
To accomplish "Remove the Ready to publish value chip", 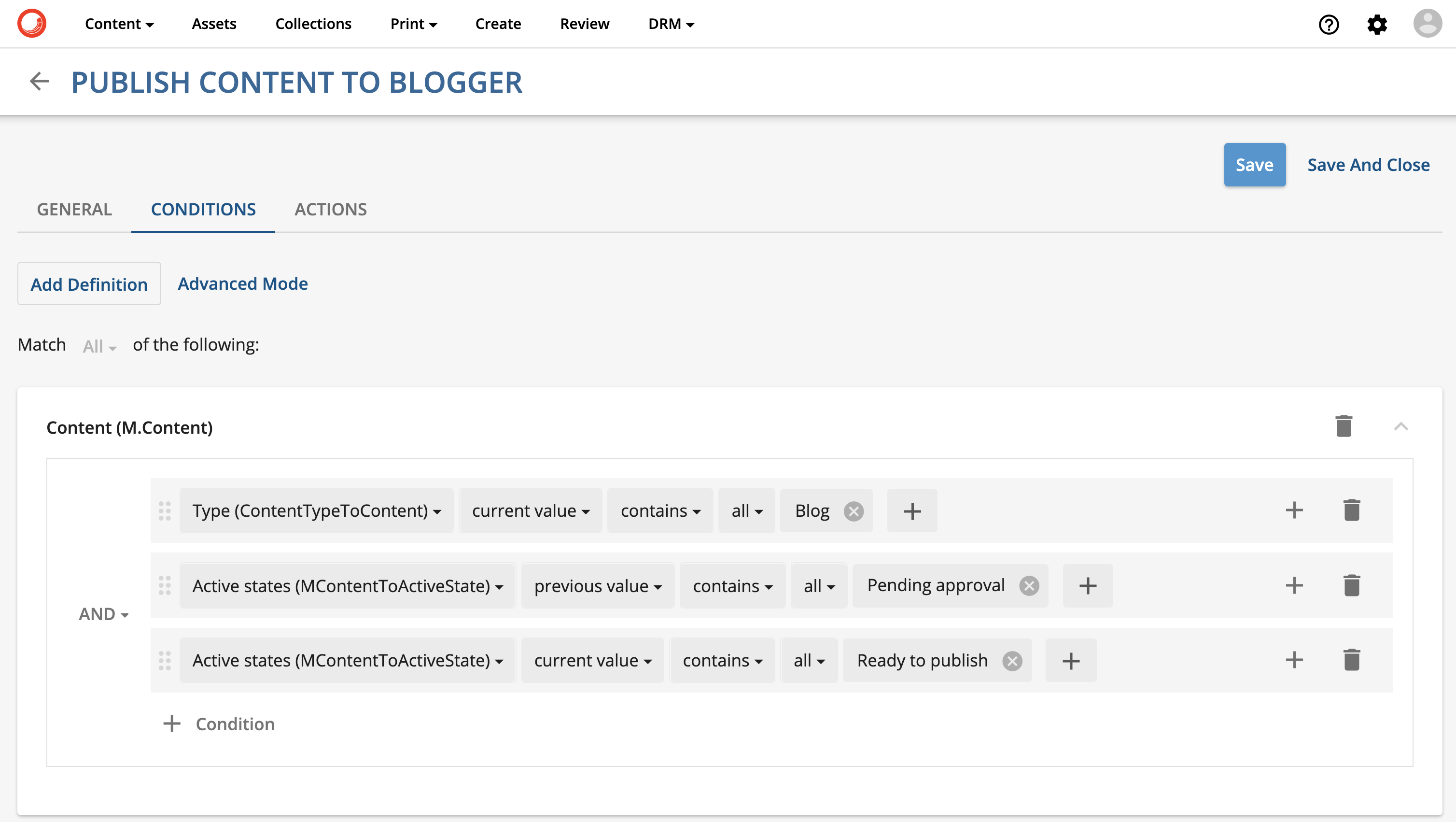I will [x=1012, y=660].
